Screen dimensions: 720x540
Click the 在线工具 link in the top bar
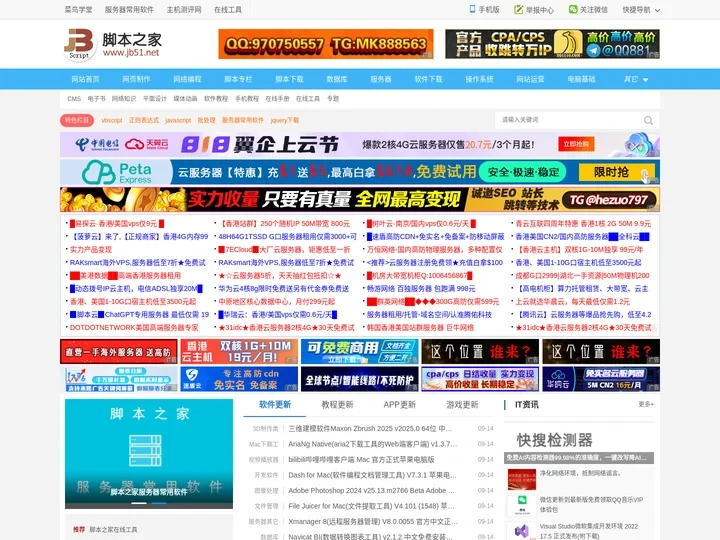pyautogui.click(x=228, y=10)
